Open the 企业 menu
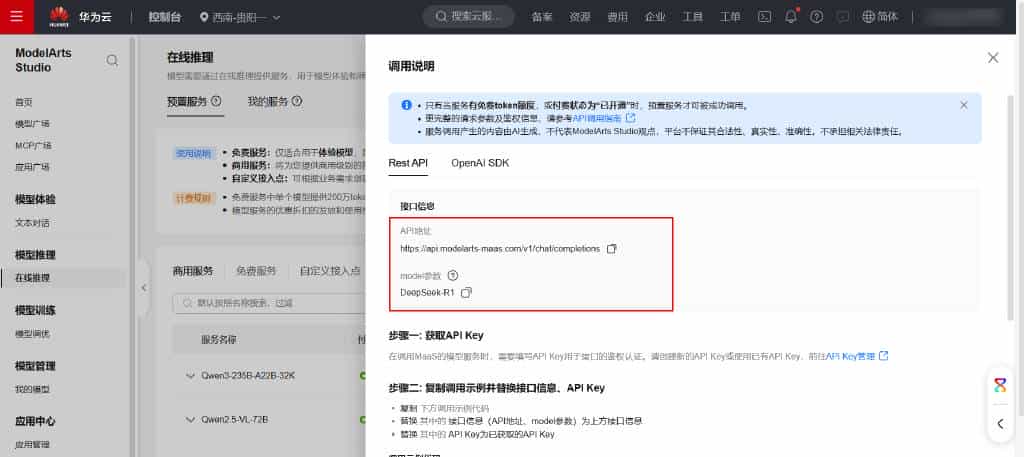Screen dimensions: 1024x457 click(655, 18)
